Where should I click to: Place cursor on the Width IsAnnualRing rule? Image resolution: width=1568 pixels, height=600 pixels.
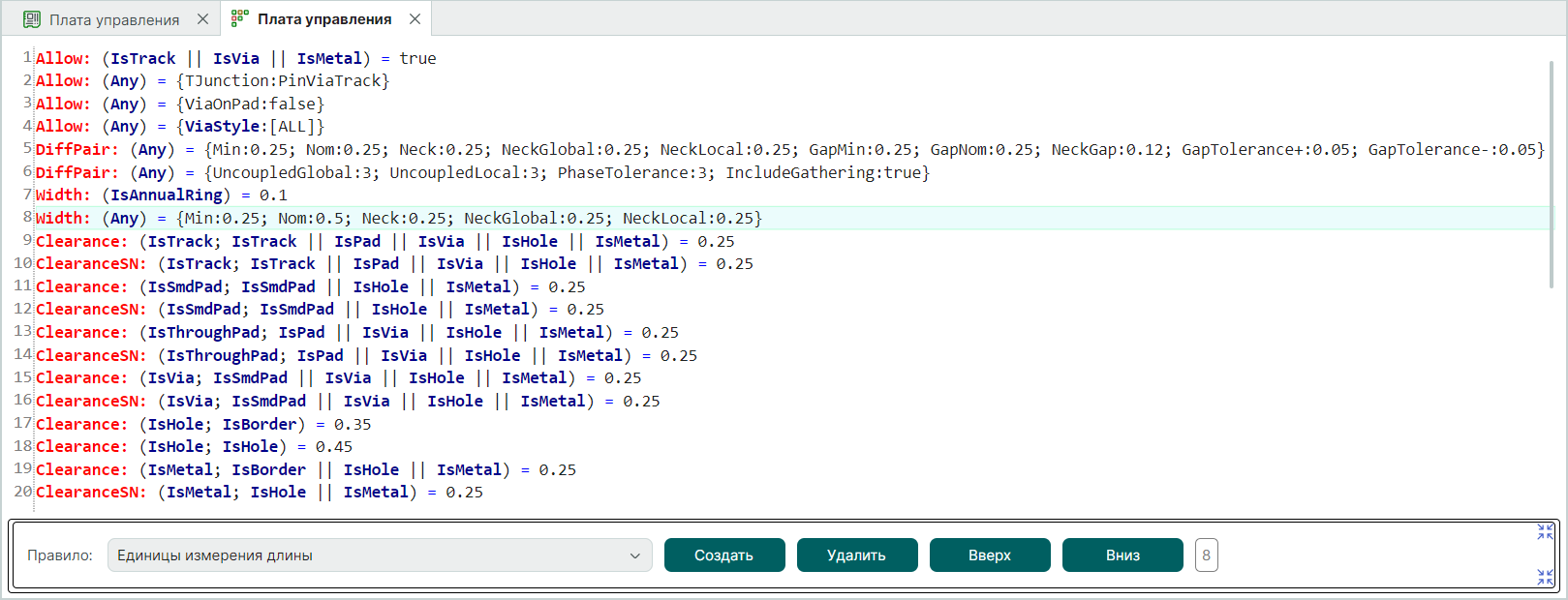point(161,195)
